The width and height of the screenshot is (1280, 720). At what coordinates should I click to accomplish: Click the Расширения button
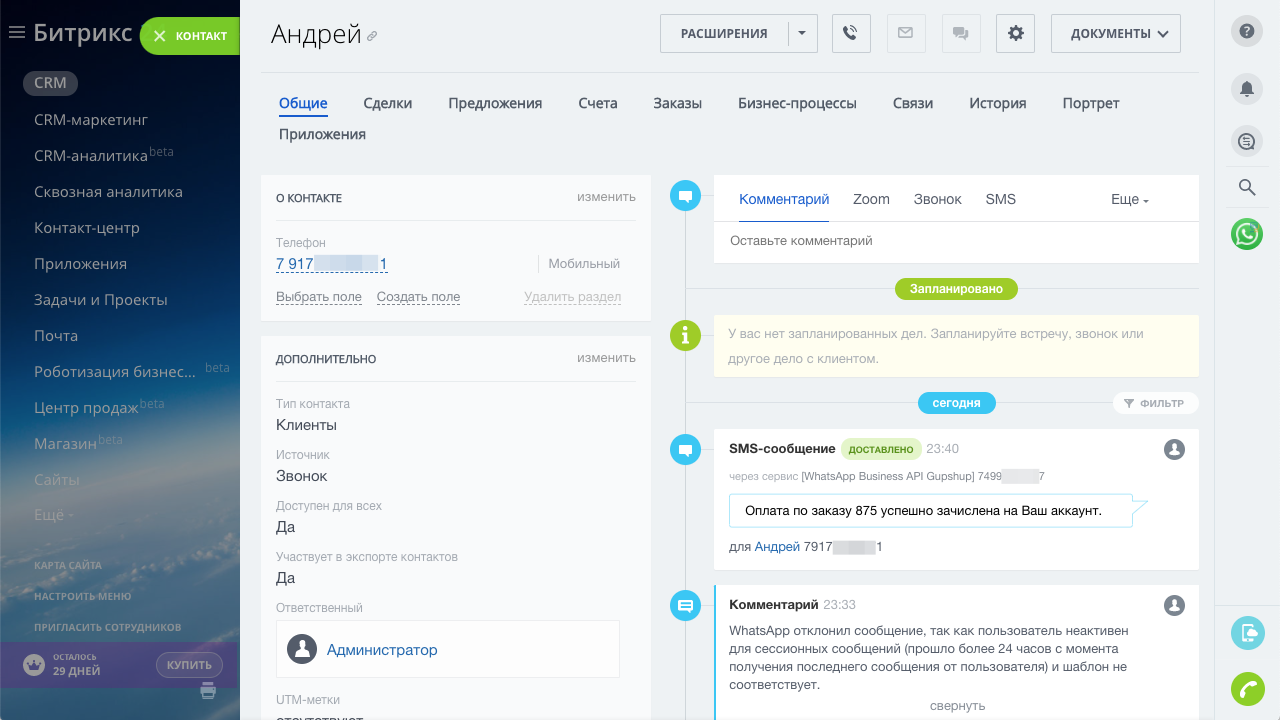point(724,33)
